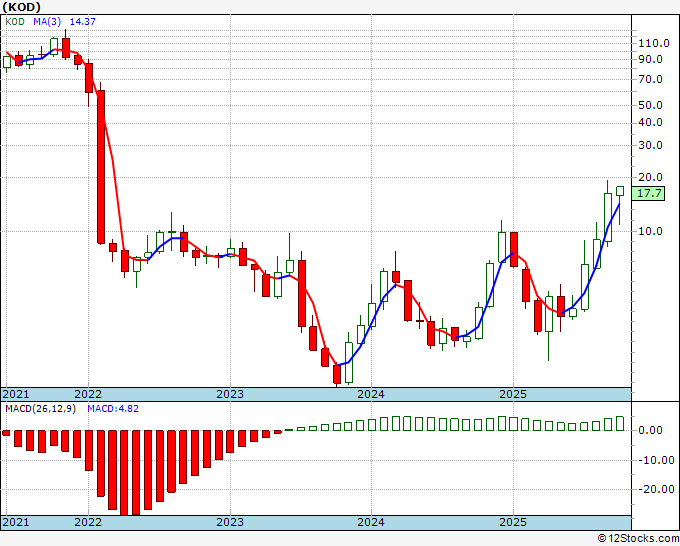This screenshot has width=680, height=546.
Task: Click 2024 on the price chart timeline
Action: pyautogui.click(x=371, y=394)
